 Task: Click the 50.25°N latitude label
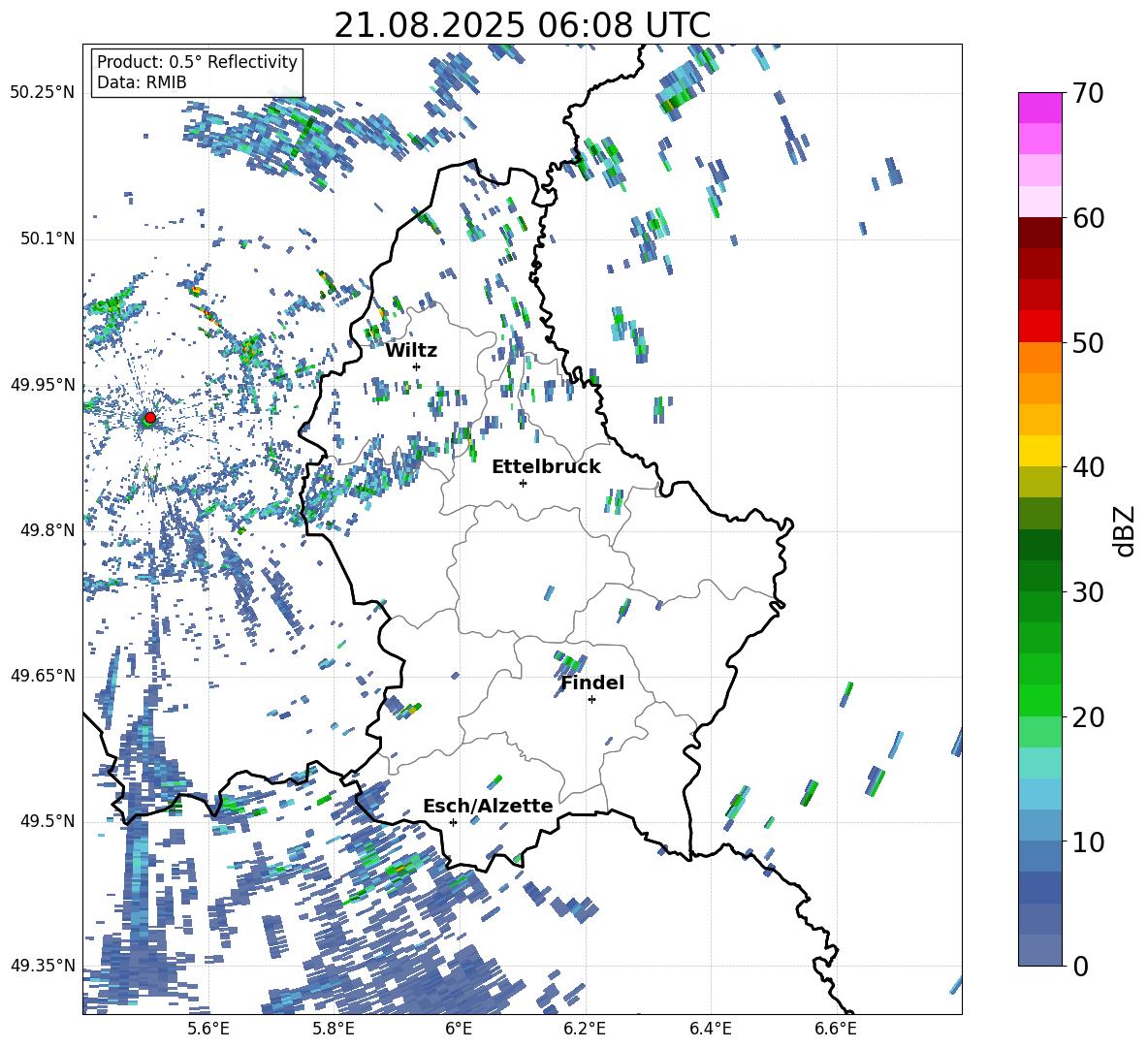(43, 93)
